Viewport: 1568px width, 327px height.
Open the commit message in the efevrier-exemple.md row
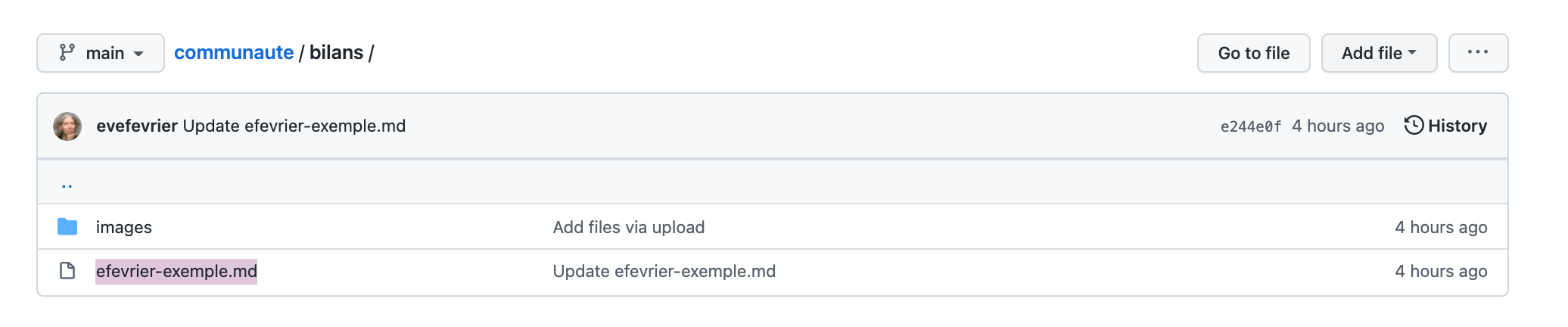[x=664, y=271]
